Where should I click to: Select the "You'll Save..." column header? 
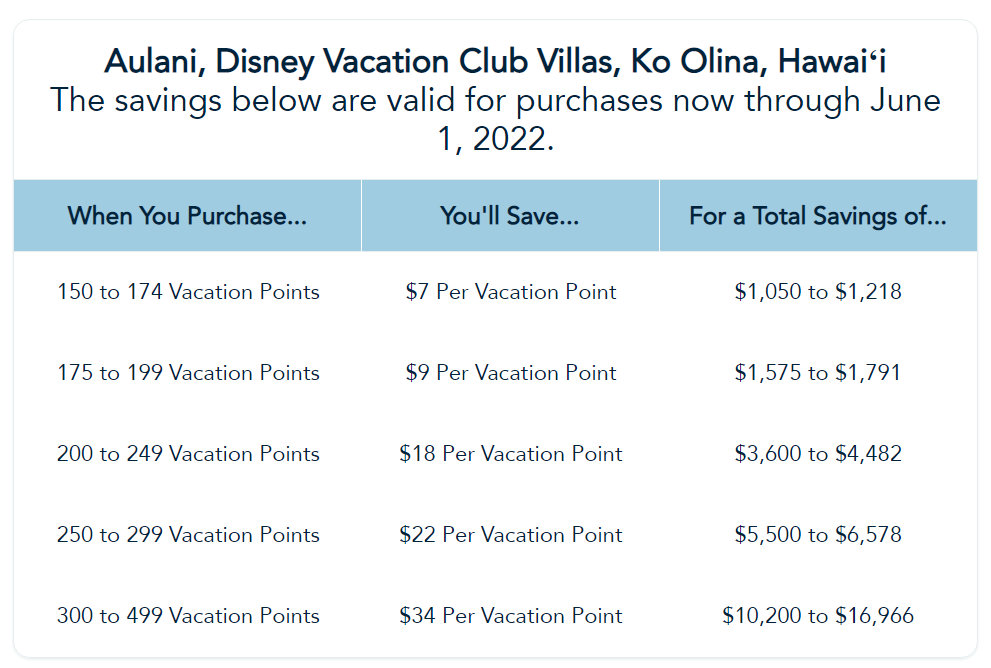click(510, 216)
